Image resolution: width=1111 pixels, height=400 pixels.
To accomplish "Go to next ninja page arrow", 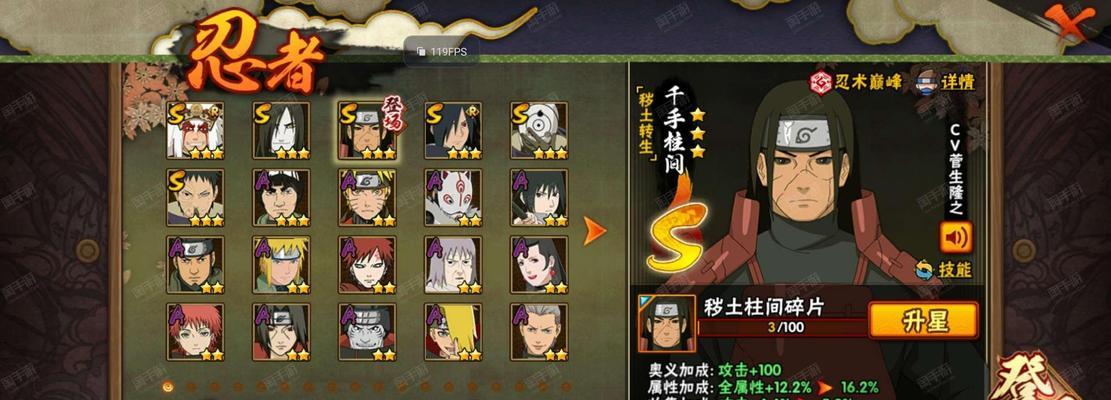I will click(x=594, y=231).
